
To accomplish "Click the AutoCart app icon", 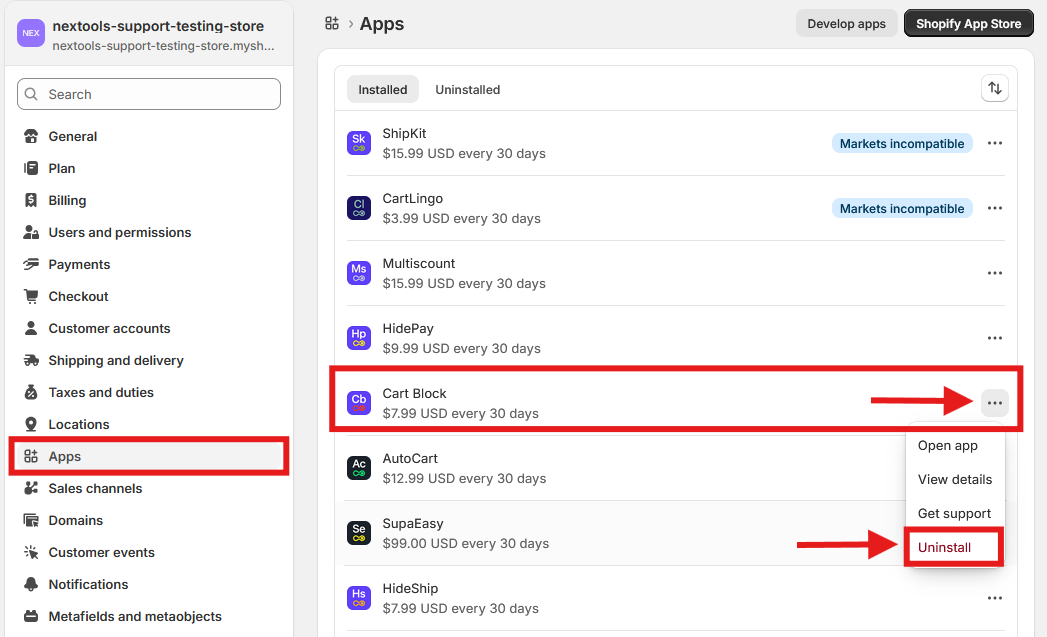I will coord(359,468).
